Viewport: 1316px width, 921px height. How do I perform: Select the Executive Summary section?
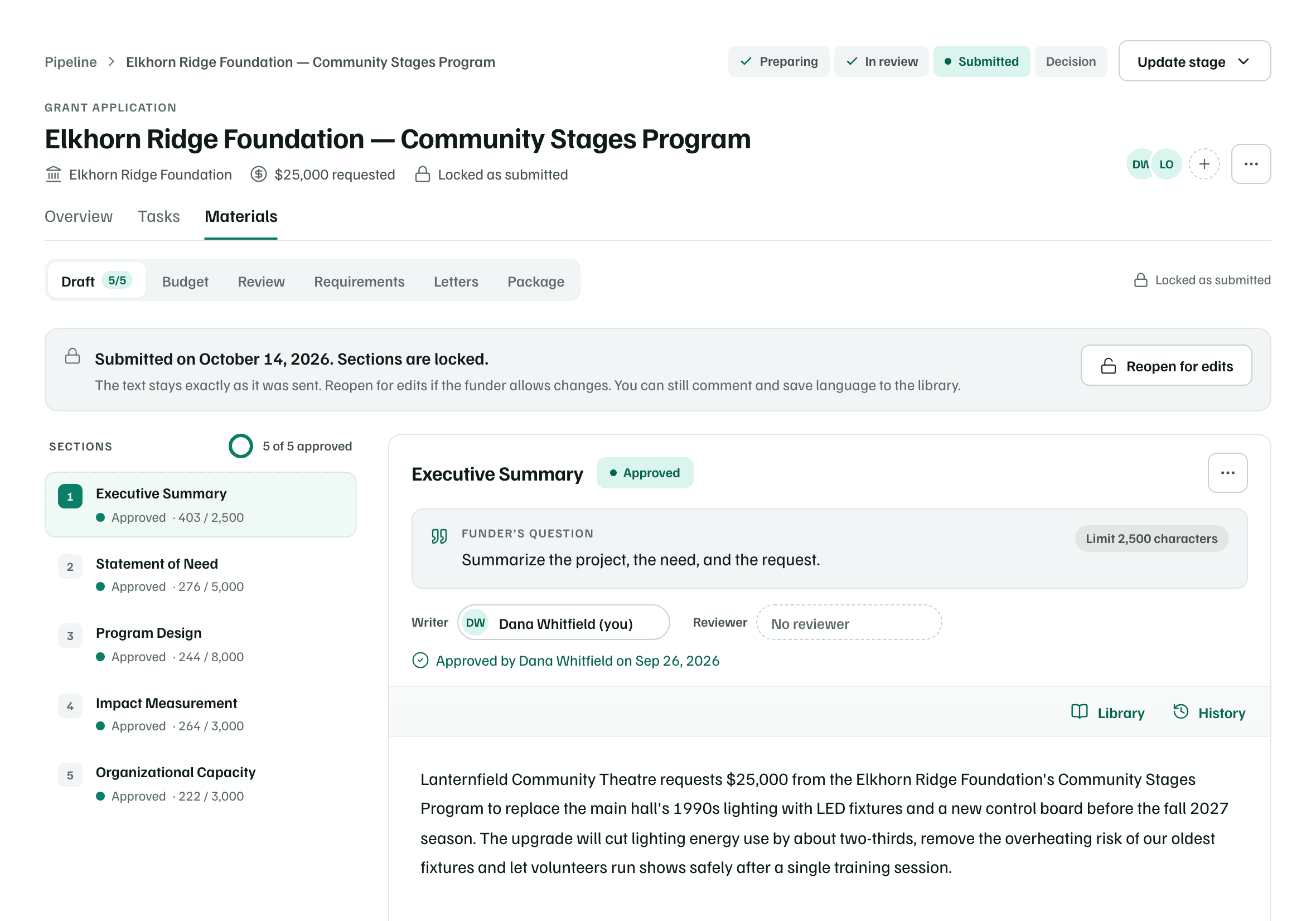pos(201,505)
